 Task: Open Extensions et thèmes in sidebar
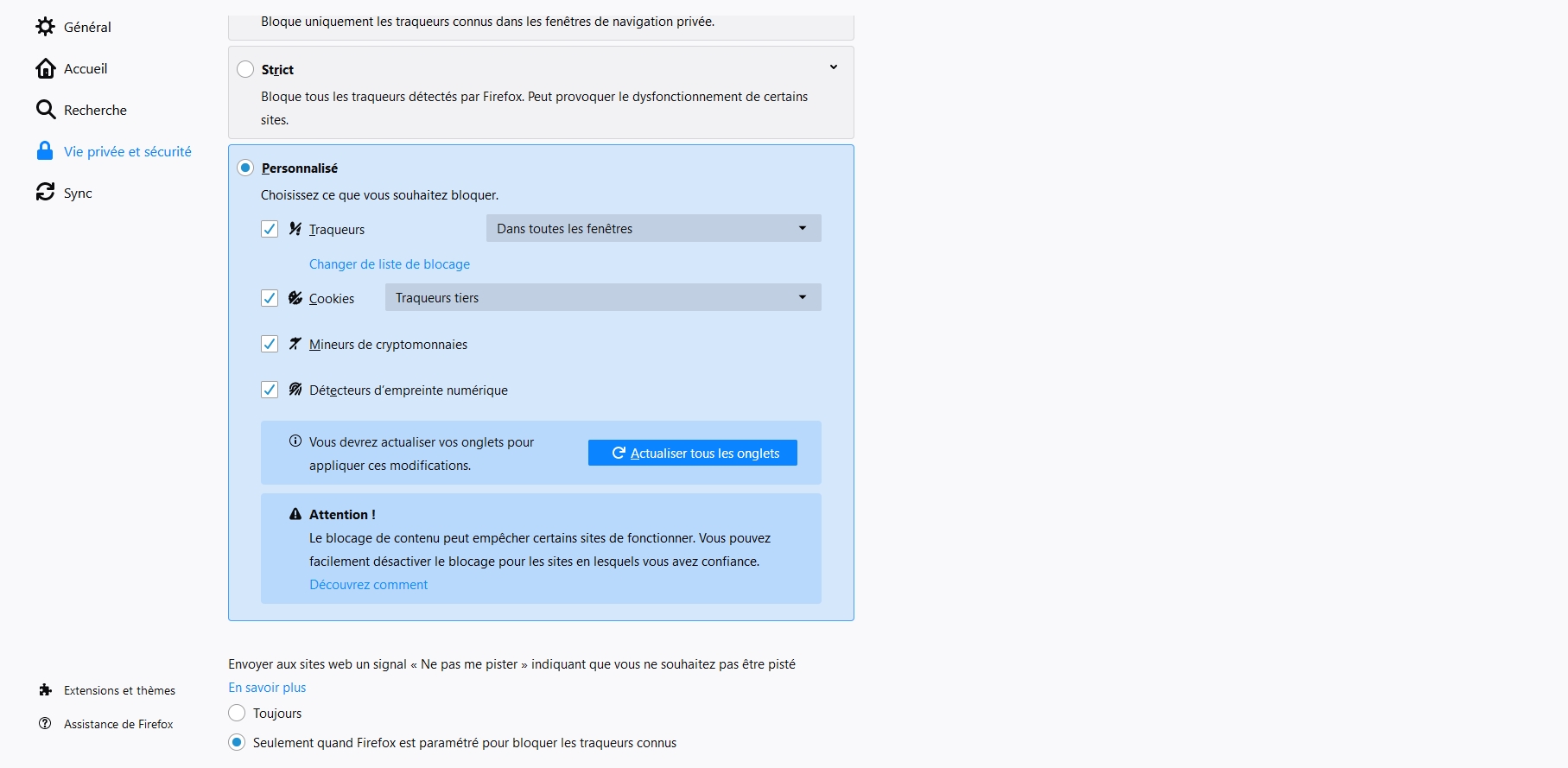[119, 690]
